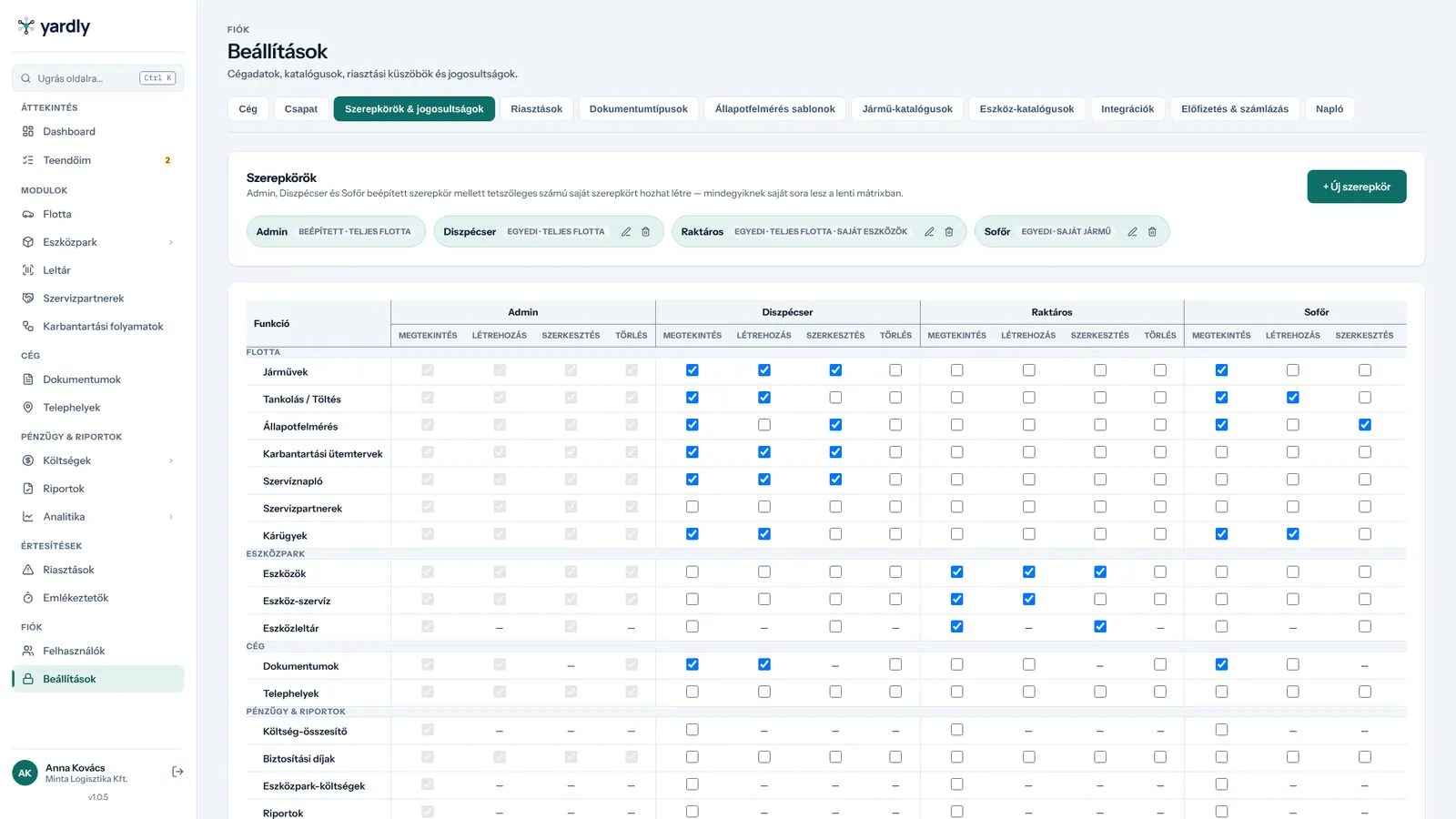Open Karbantartási folyamatok icon
Viewport: 1456px width, 819px height.
(28, 327)
